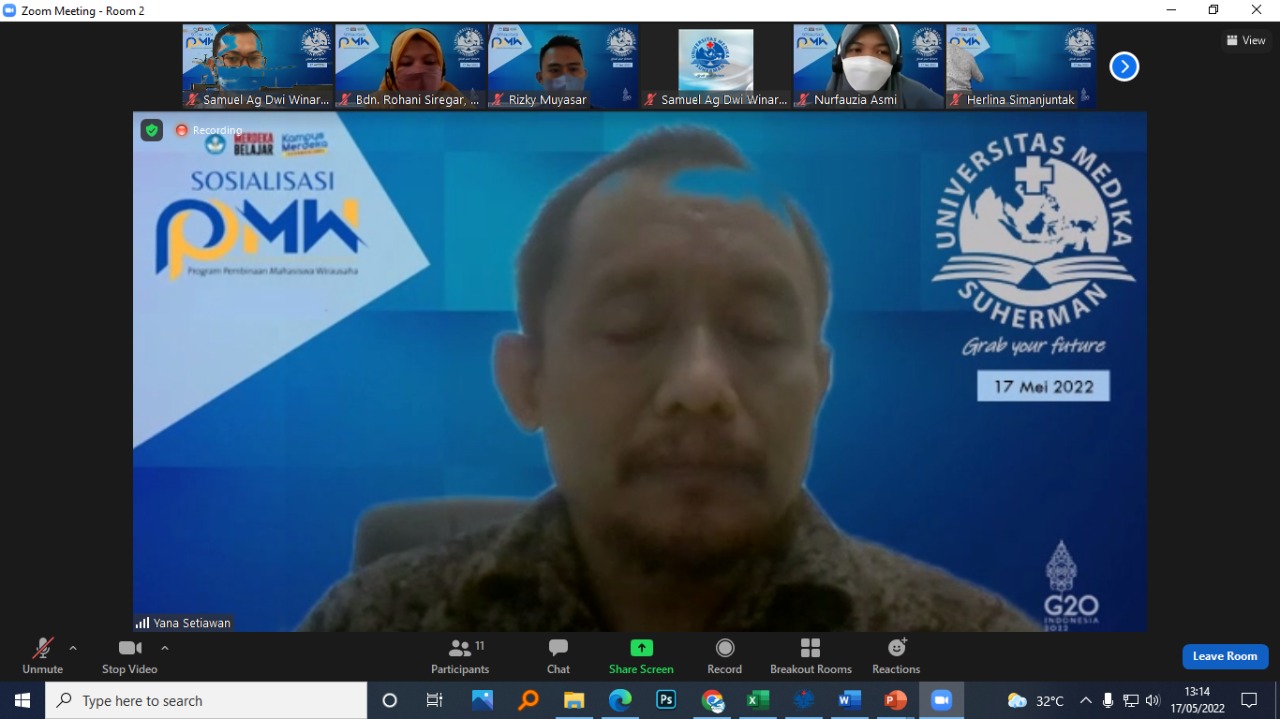Expand audio options arrow next to Unmute
Screen dimensions: 1280x719
click(x=73, y=648)
